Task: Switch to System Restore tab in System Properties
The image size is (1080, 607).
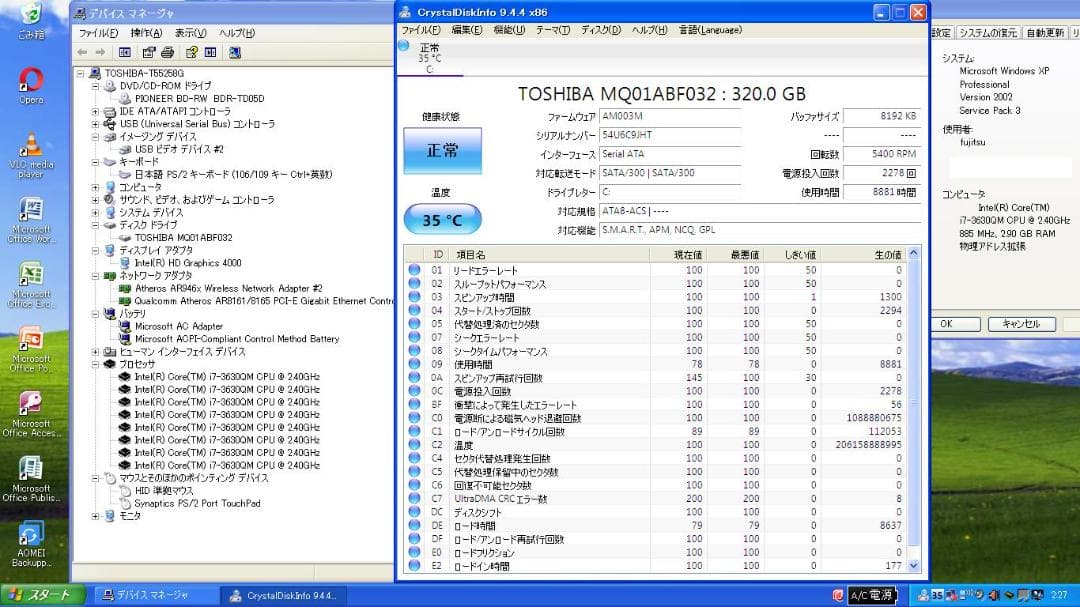Action: pos(988,33)
